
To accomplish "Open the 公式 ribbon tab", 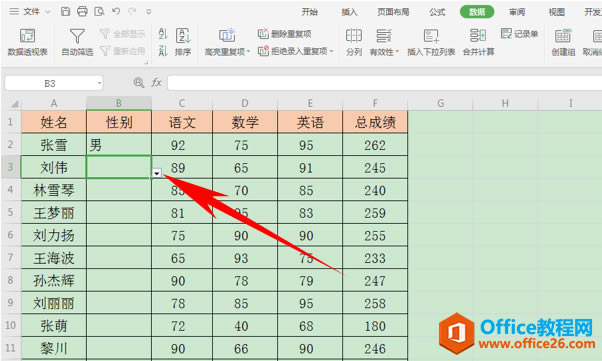I will (x=437, y=12).
